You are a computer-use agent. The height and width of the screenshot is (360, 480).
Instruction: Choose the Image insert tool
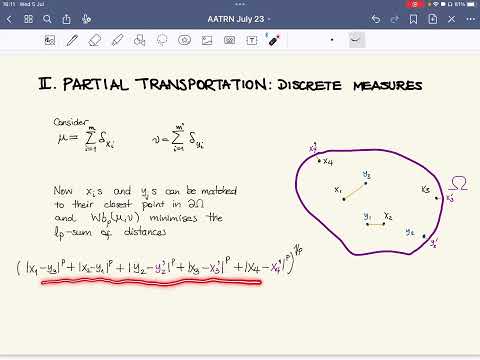tap(207, 40)
